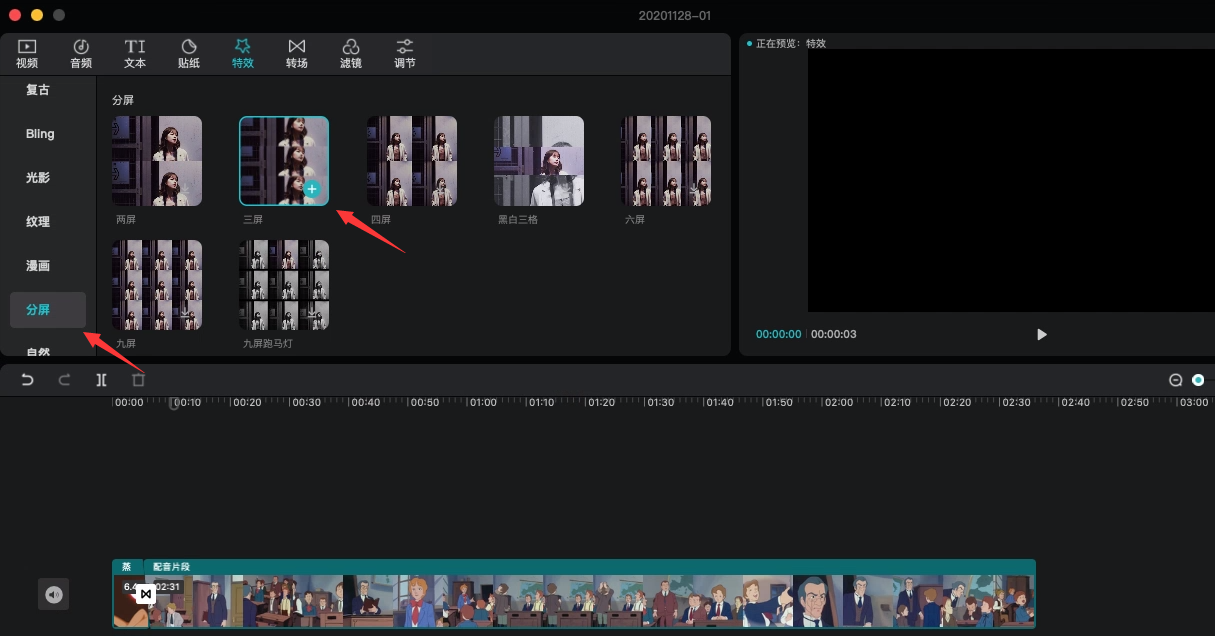The image size is (1215, 636).
Task: Open the 视频 video panel
Action: (27, 53)
